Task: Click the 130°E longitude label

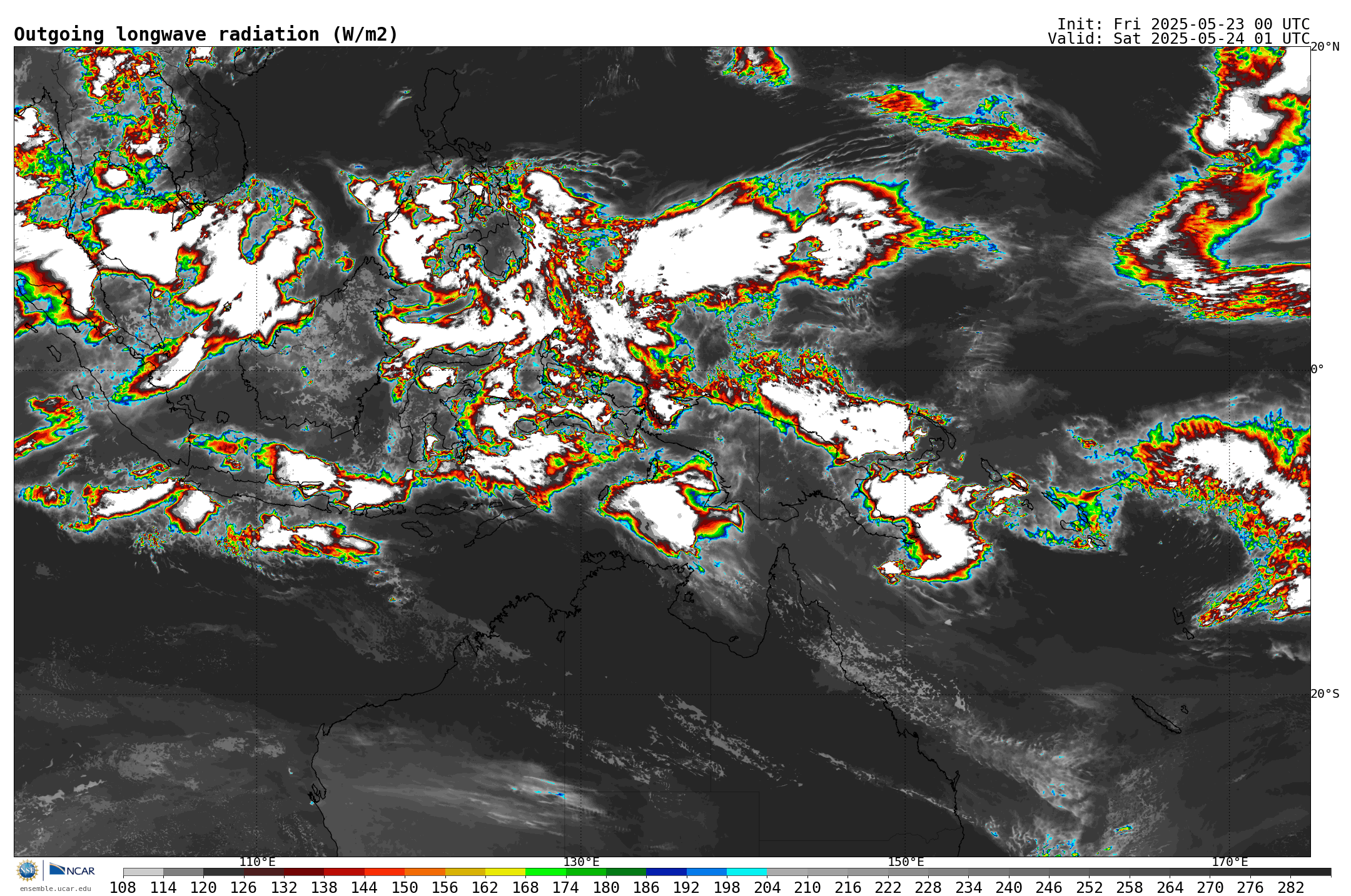Action: click(x=581, y=862)
